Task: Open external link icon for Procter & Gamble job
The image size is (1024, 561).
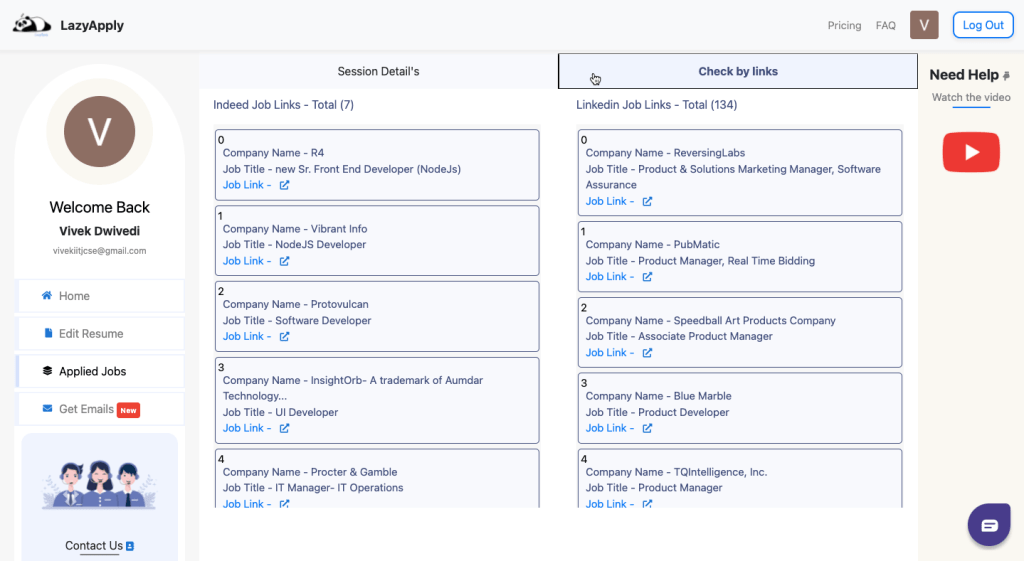Action: tap(284, 504)
